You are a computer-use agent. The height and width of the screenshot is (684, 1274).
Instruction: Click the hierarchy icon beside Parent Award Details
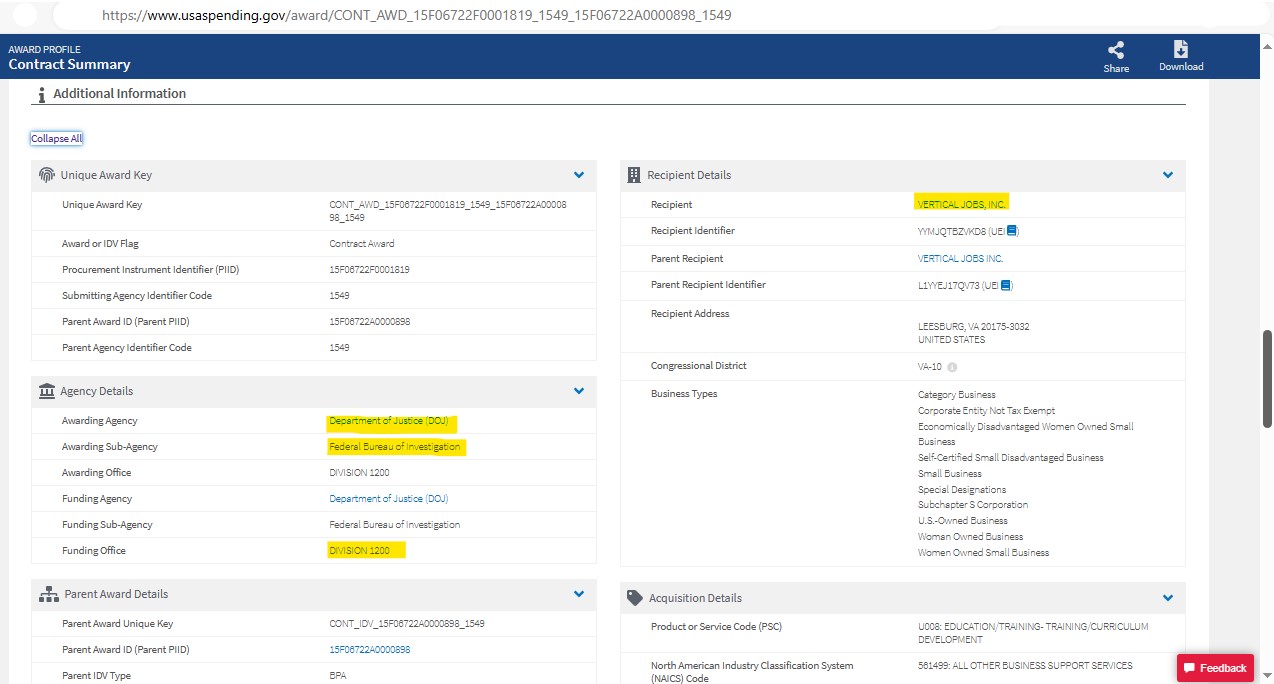(48, 594)
